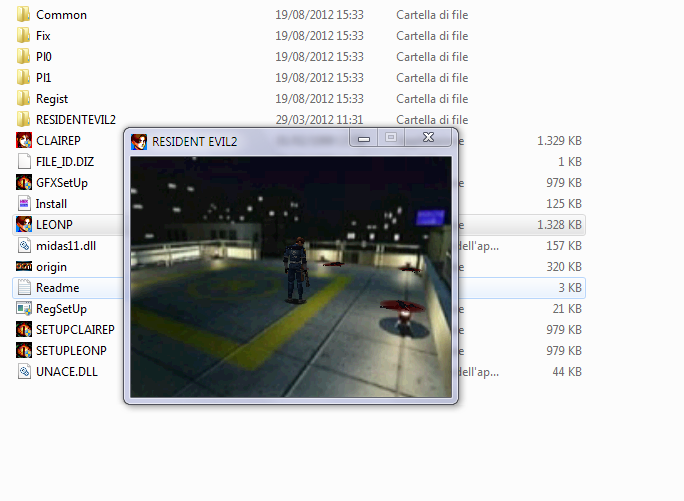Screen dimensions: 684x501
Task: Click inside the Resident Evil 2 game view
Action: point(291,277)
